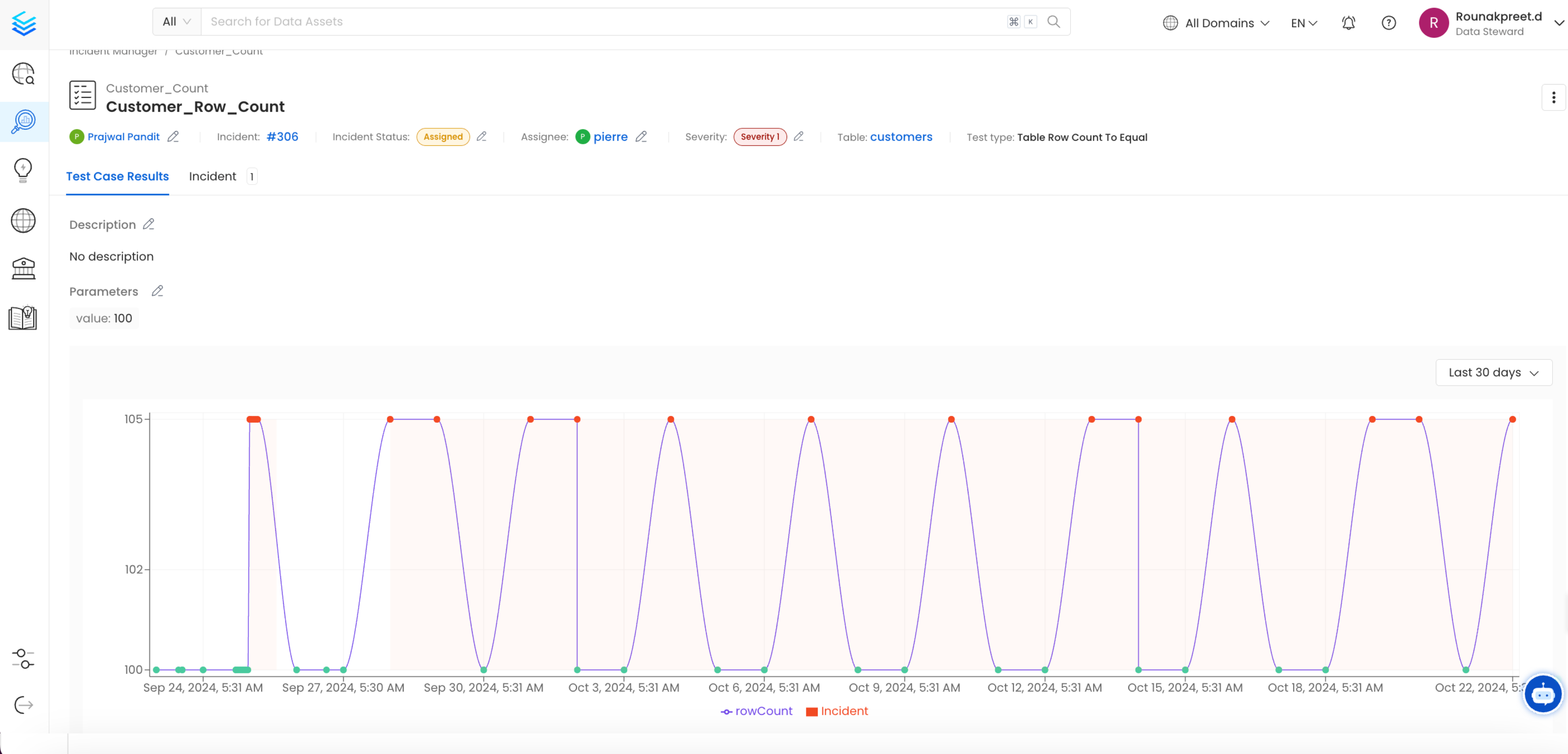Open the customers table link

901,137
